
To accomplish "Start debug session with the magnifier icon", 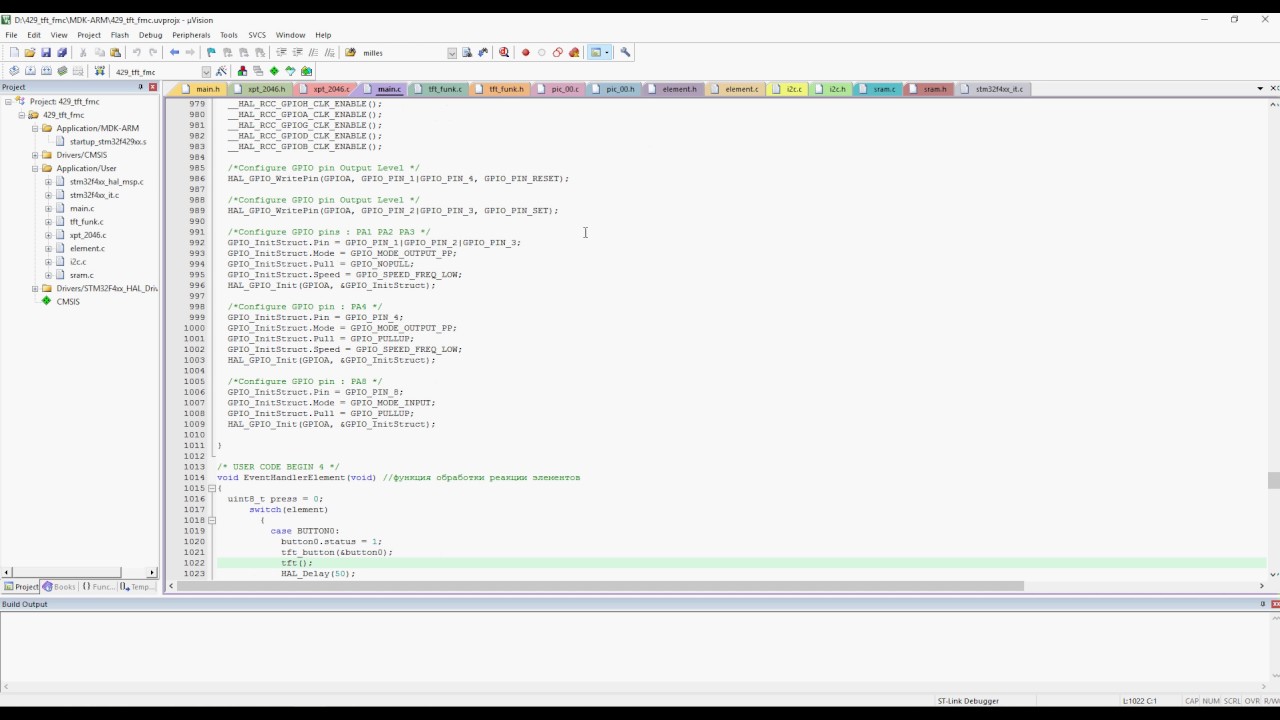I will 504,53.
